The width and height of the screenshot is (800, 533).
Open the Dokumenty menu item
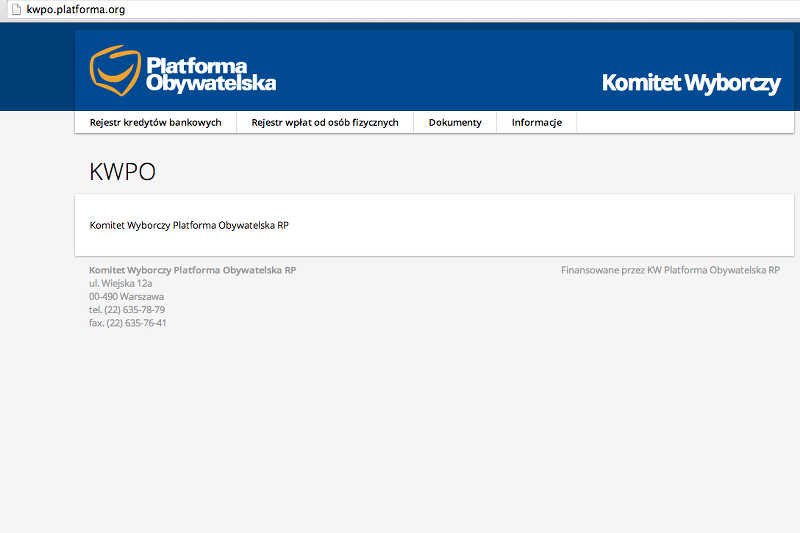coord(455,122)
